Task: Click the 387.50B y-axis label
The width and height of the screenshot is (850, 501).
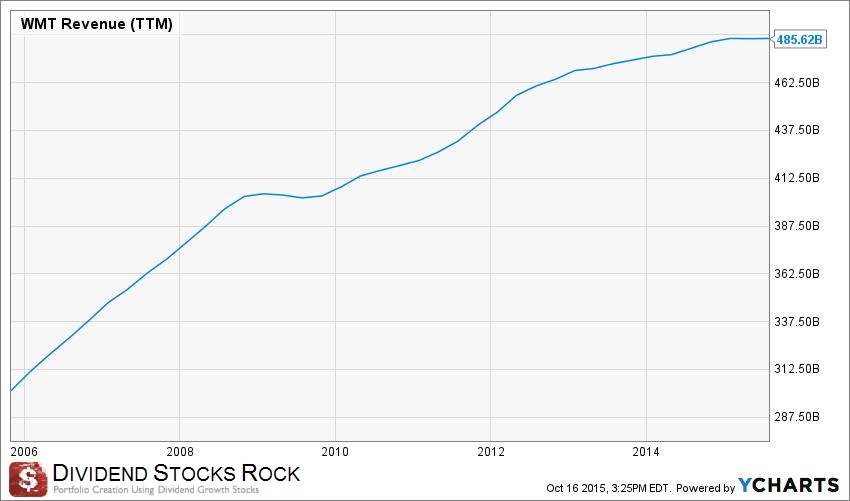Action: [x=798, y=226]
